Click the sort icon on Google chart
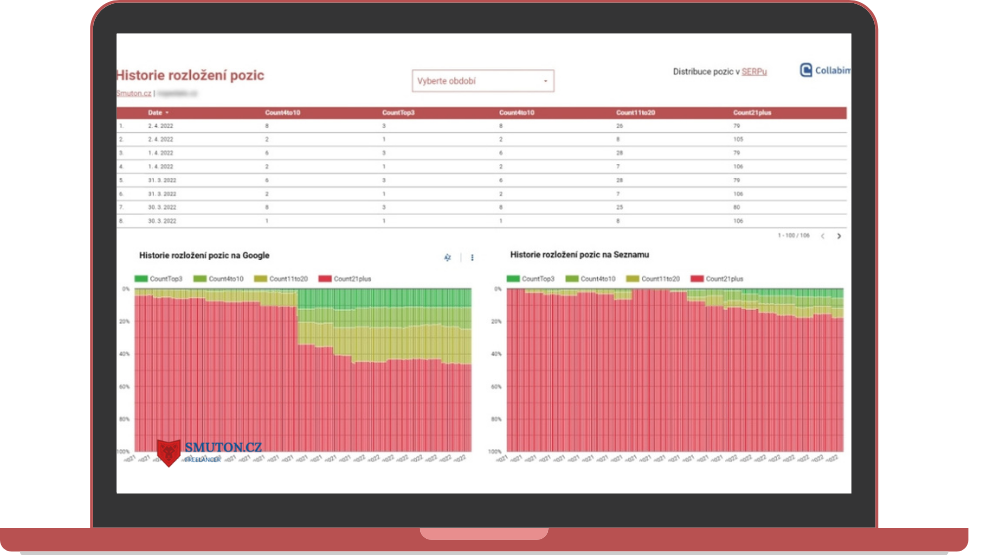 [448, 258]
